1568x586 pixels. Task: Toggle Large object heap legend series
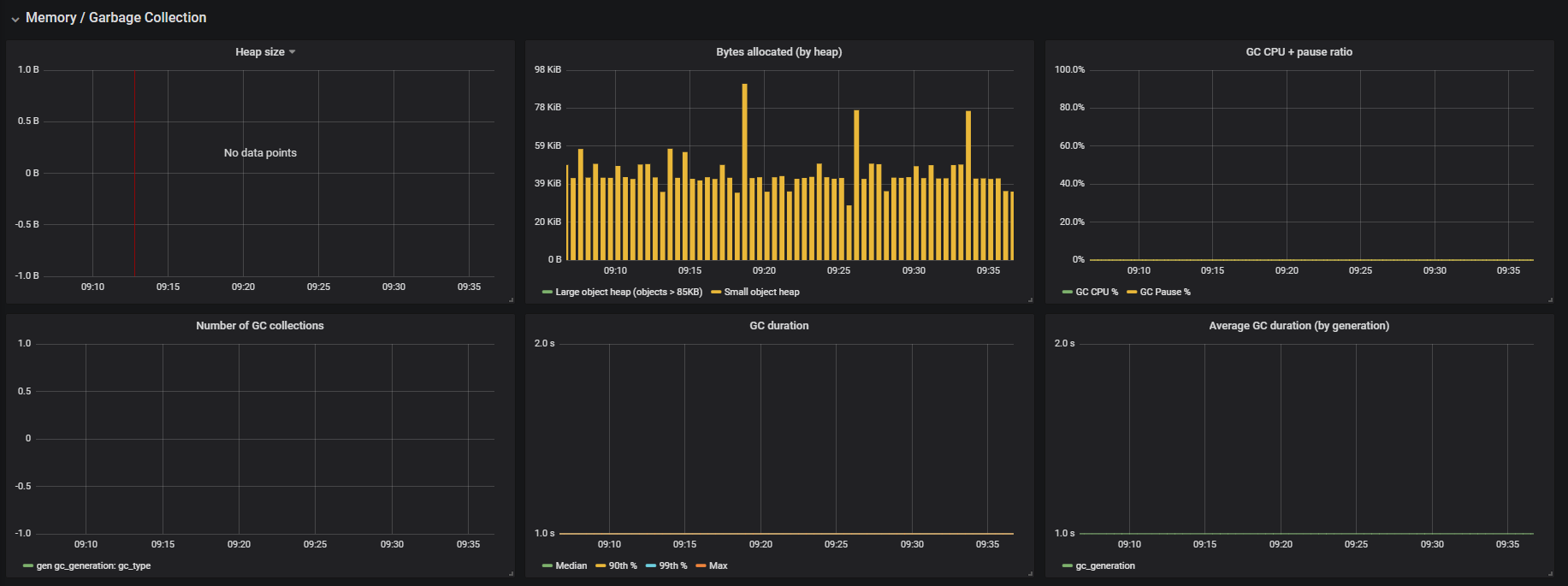tap(629, 292)
